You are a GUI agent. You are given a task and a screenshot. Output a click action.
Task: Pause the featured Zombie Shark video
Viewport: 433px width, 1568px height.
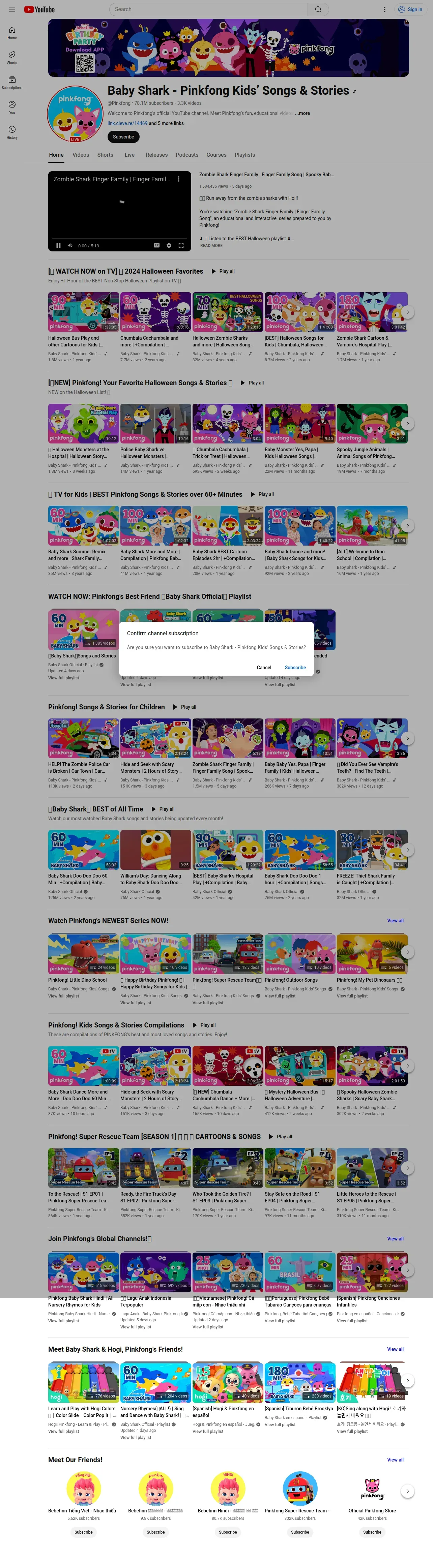coord(58,245)
